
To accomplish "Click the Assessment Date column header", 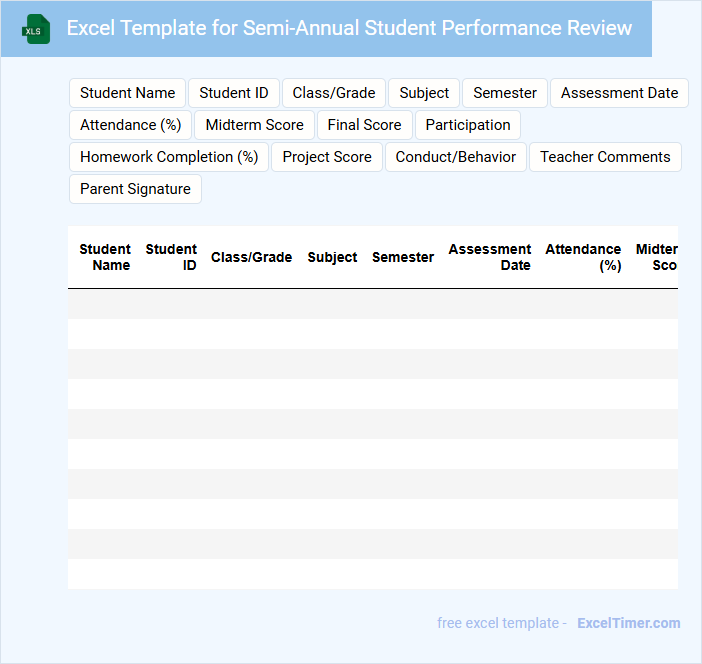I will coord(490,257).
